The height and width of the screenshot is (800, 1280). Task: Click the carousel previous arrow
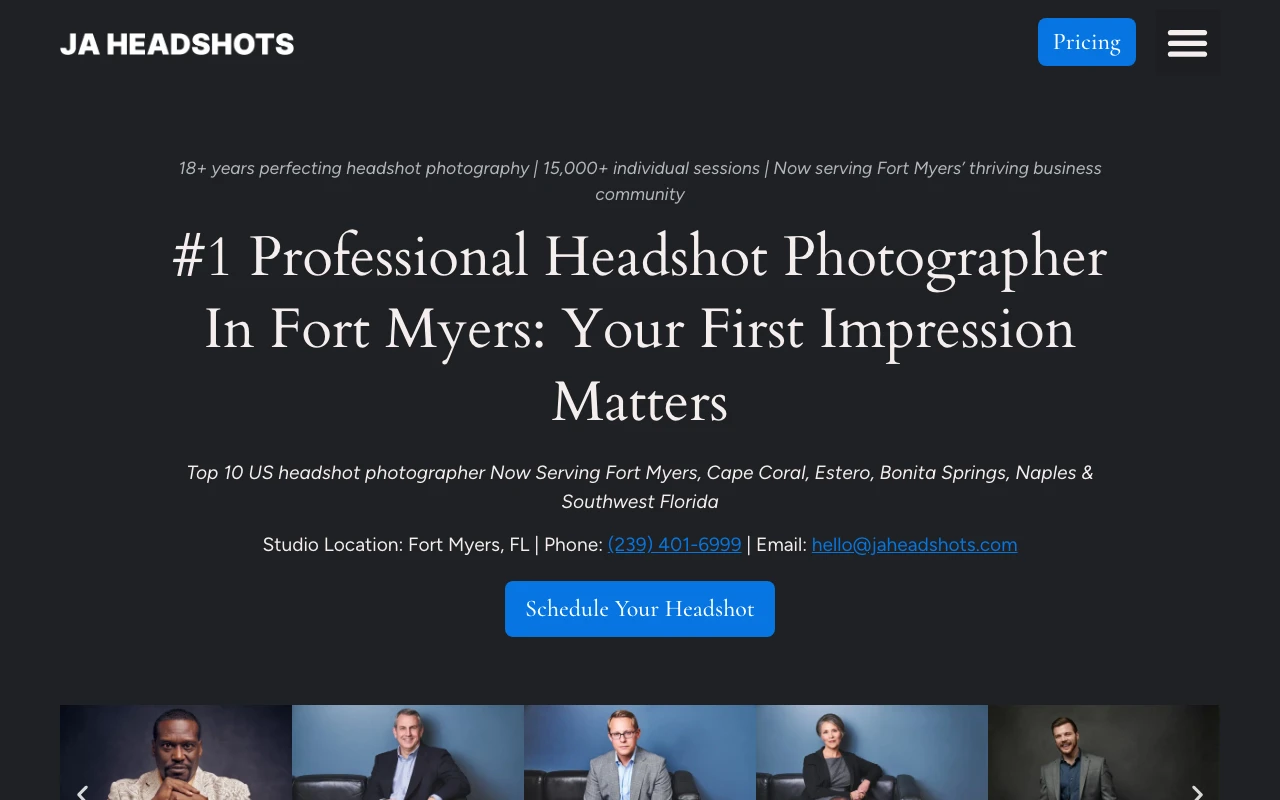pos(82,792)
